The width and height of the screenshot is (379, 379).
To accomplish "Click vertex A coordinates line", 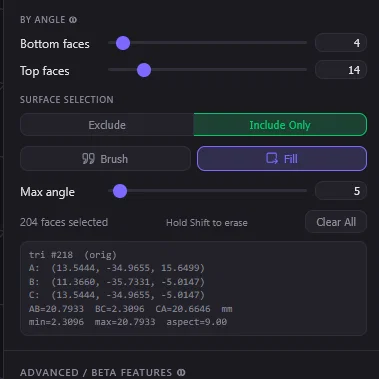I will click(x=117, y=268).
